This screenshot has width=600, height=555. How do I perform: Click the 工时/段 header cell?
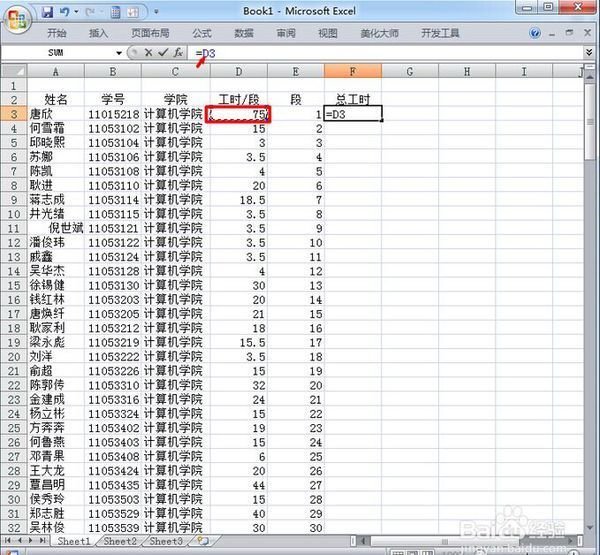tap(238, 100)
